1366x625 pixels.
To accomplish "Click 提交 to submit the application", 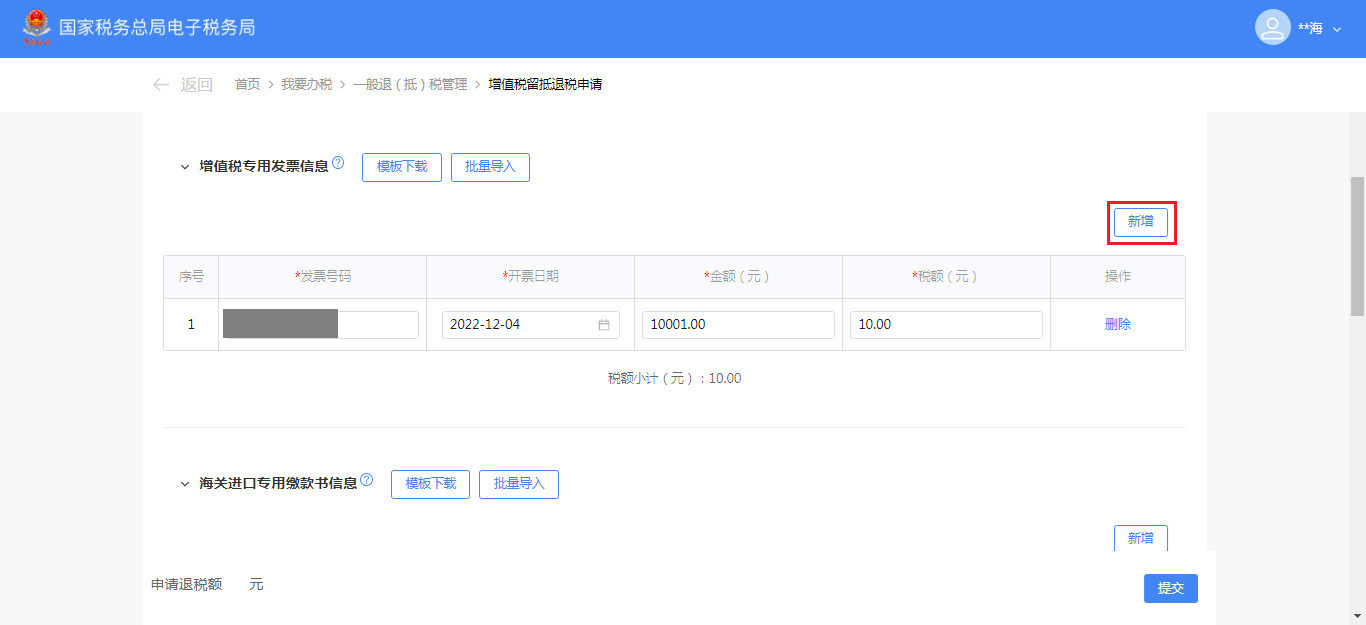I will pyautogui.click(x=1170, y=588).
